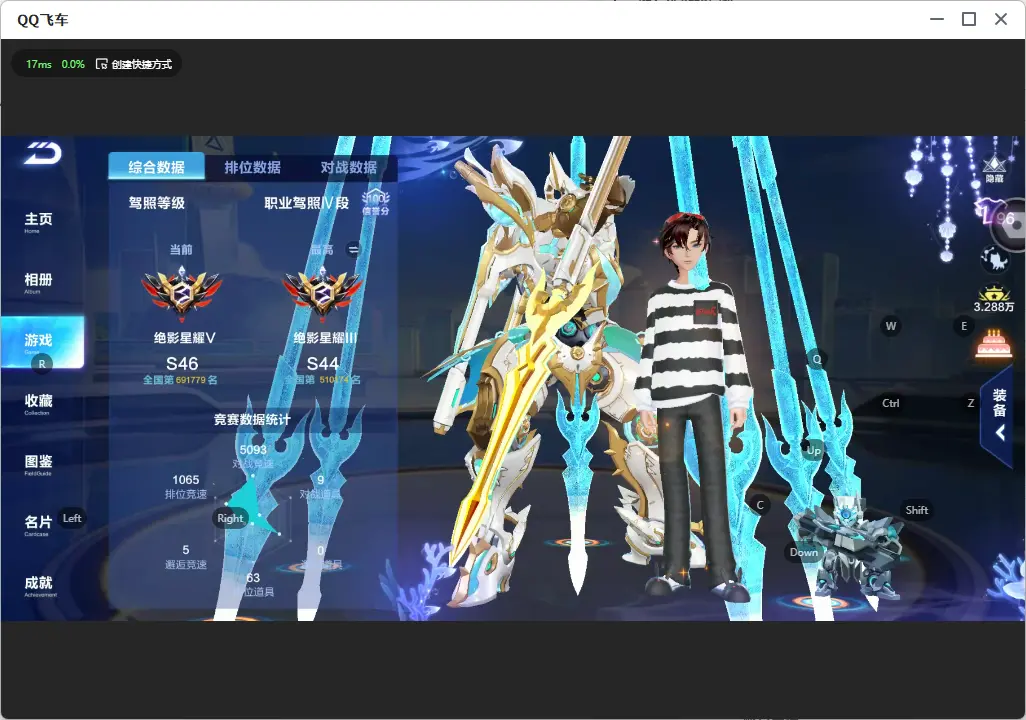The image size is (1026, 720).
Task: Click the birthday cake icon
Action: (994, 344)
